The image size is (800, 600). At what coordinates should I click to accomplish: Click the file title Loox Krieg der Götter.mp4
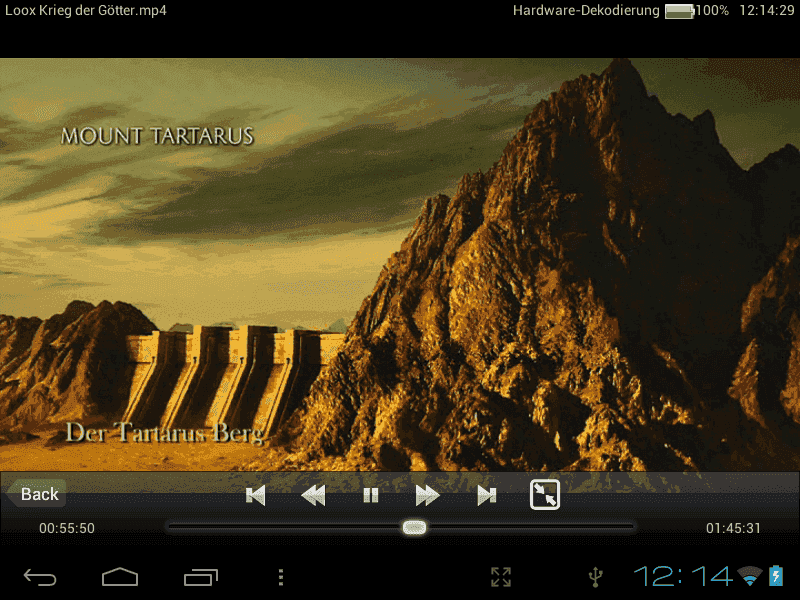coord(86,10)
